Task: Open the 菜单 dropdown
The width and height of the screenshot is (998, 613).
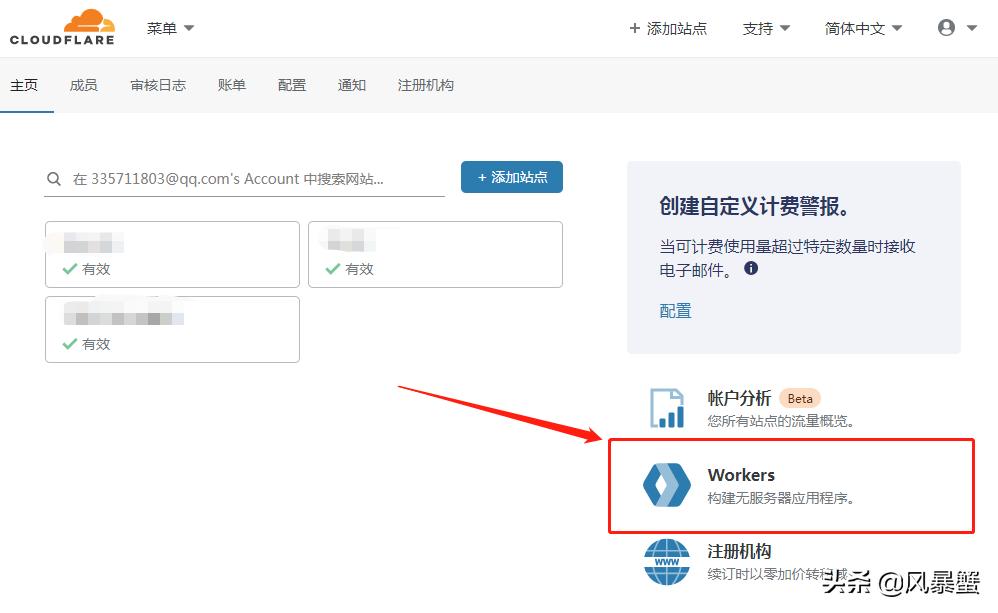Action: [x=169, y=27]
